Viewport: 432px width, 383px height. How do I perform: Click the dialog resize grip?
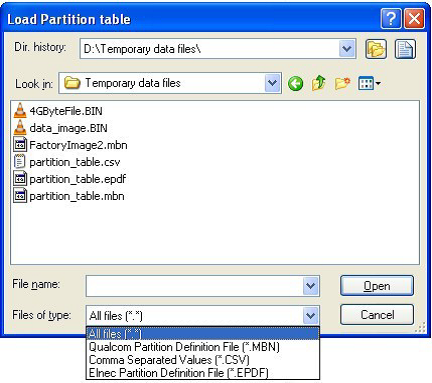point(420,327)
